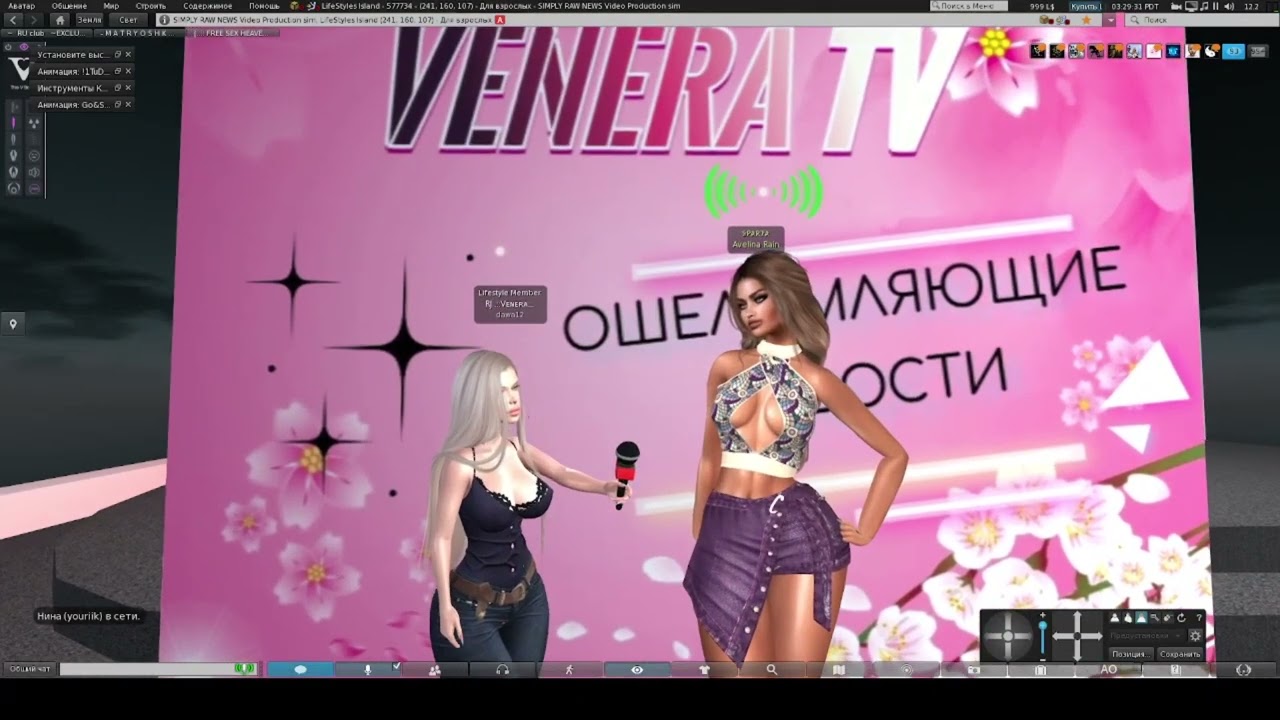Toggle the music note audio stream icon
This screenshot has height=720, width=1280.
[x=1204, y=6]
